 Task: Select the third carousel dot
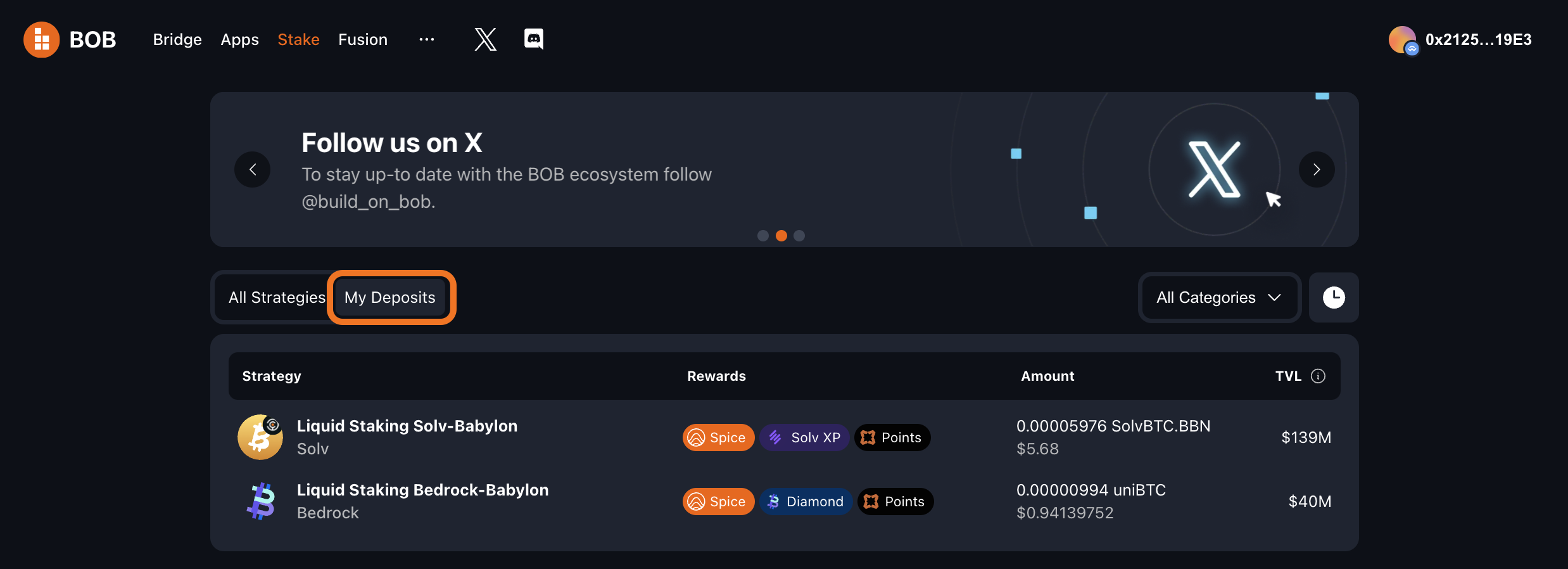click(799, 236)
